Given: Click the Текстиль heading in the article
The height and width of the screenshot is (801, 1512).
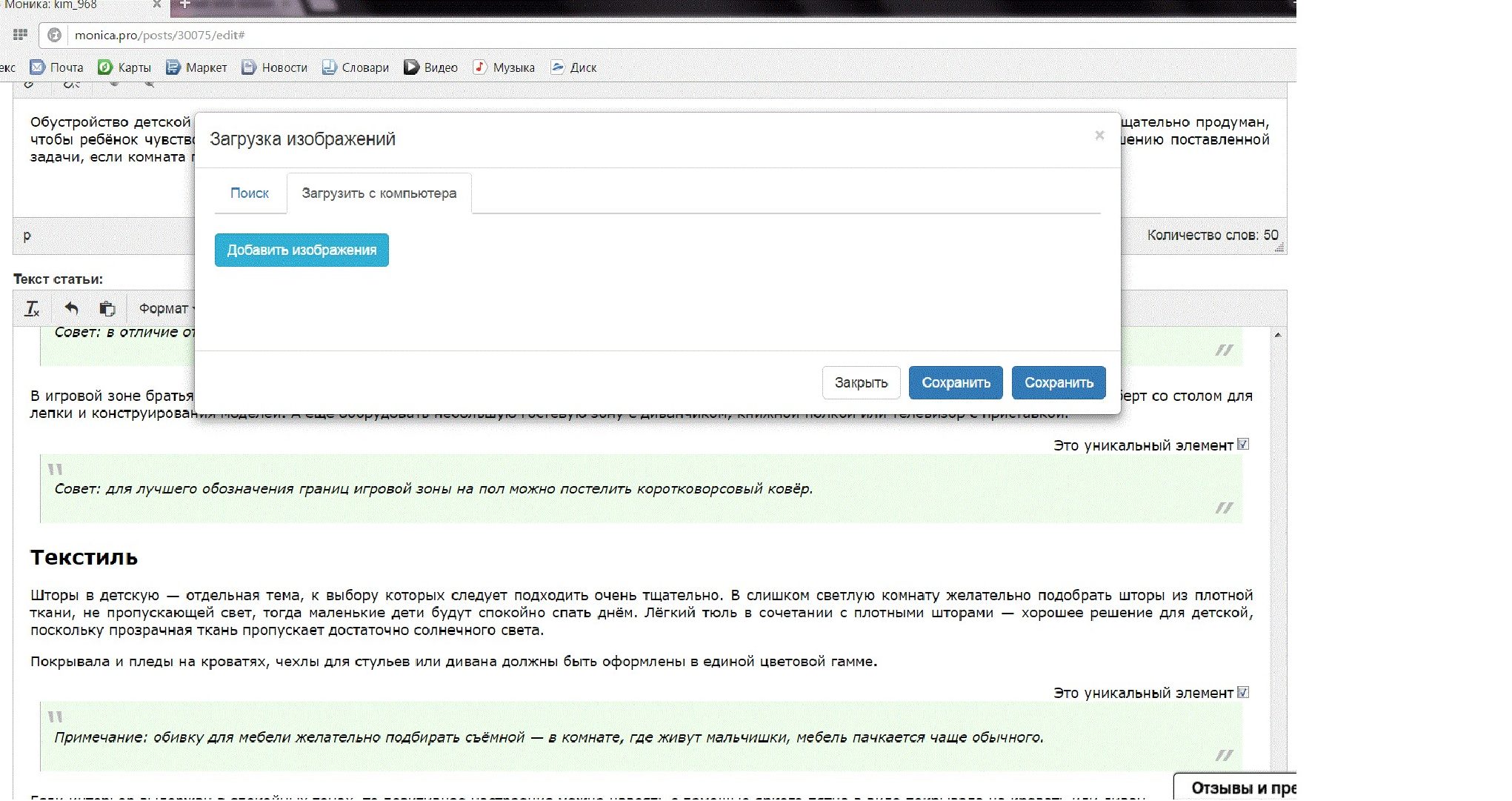Looking at the screenshot, I should point(84,557).
